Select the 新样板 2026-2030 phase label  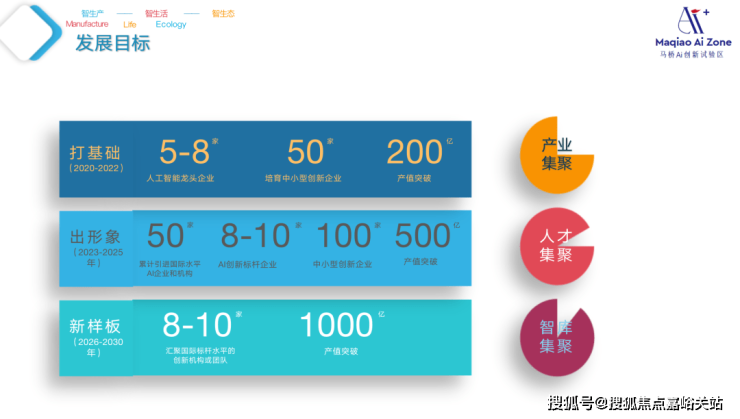pos(96,338)
